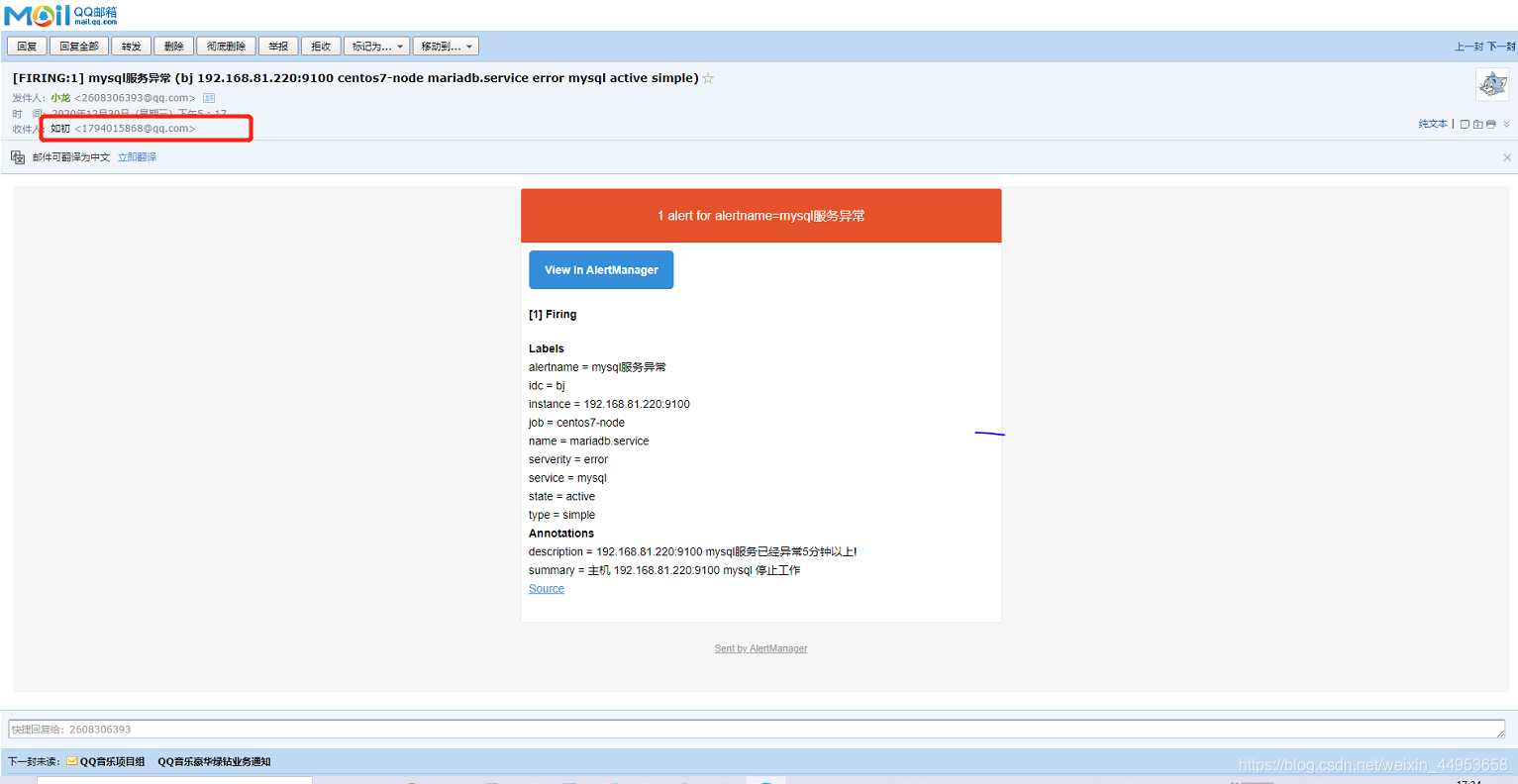Viewport: 1518px width, 784px height.
Task: Open next unread QQ音乐项目组 email
Action: coord(112,761)
